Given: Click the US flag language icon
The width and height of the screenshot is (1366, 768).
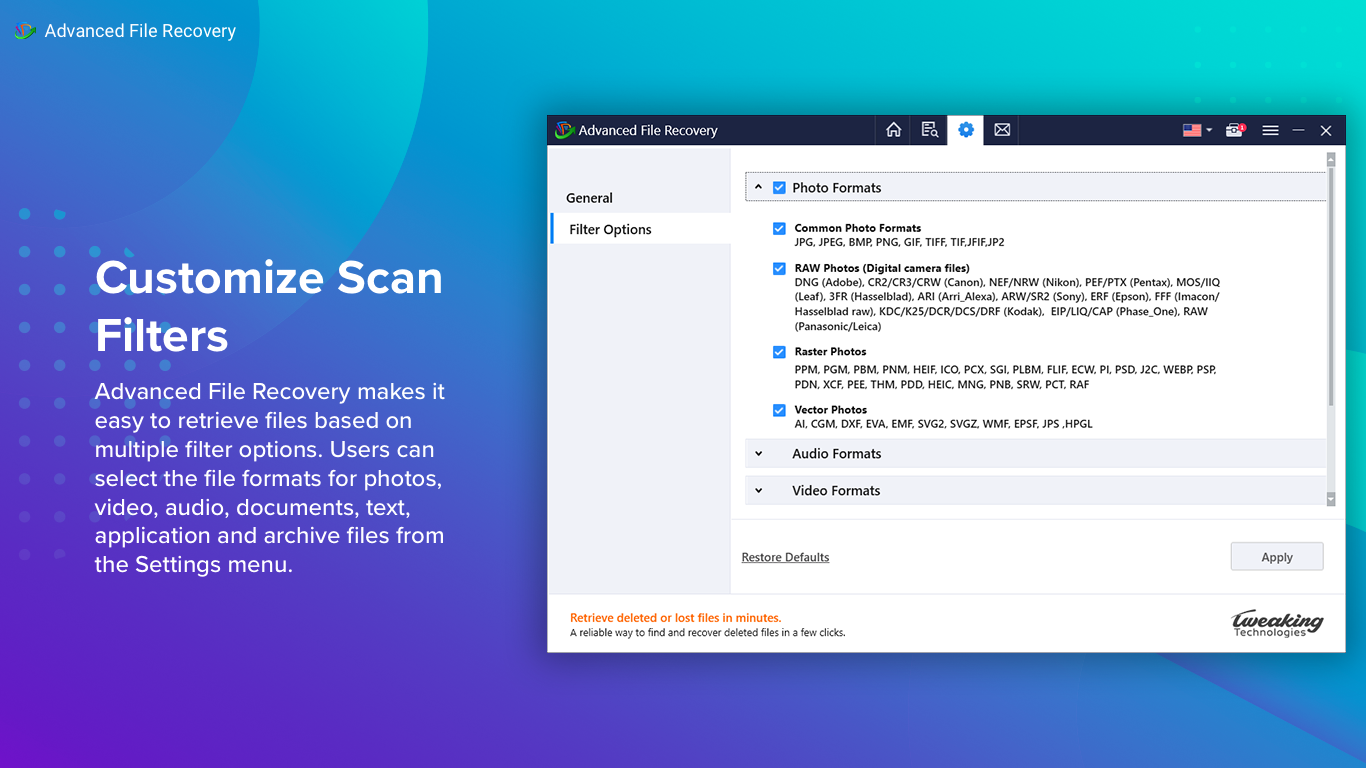Looking at the screenshot, I should (x=1191, y=130).
